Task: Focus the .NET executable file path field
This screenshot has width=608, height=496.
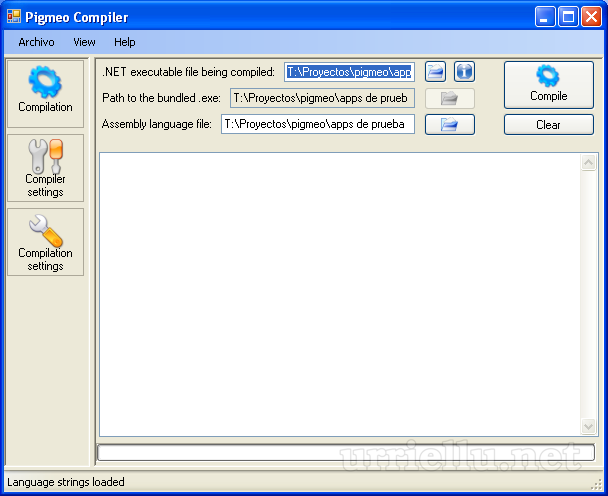Action: (x=349, y=72)
